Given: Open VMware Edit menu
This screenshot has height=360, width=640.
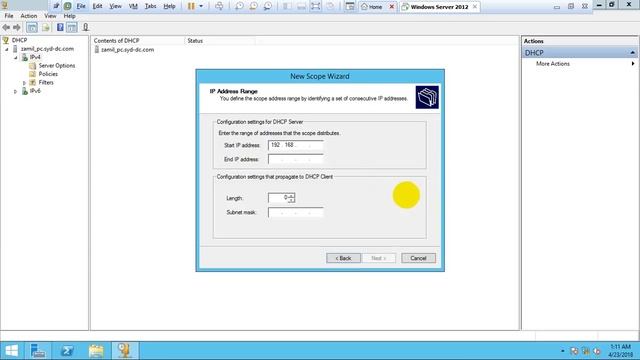Looking at the screenshot, I should point(98,6).
